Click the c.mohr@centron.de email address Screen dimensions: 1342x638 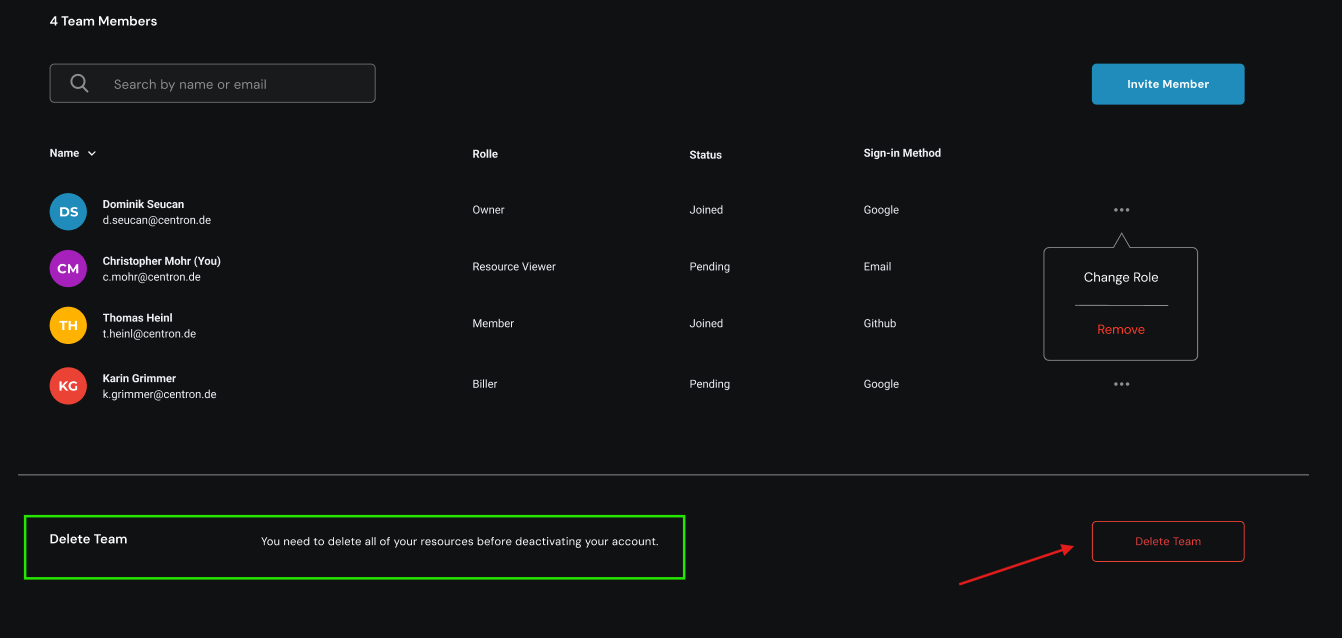(151, 277)
